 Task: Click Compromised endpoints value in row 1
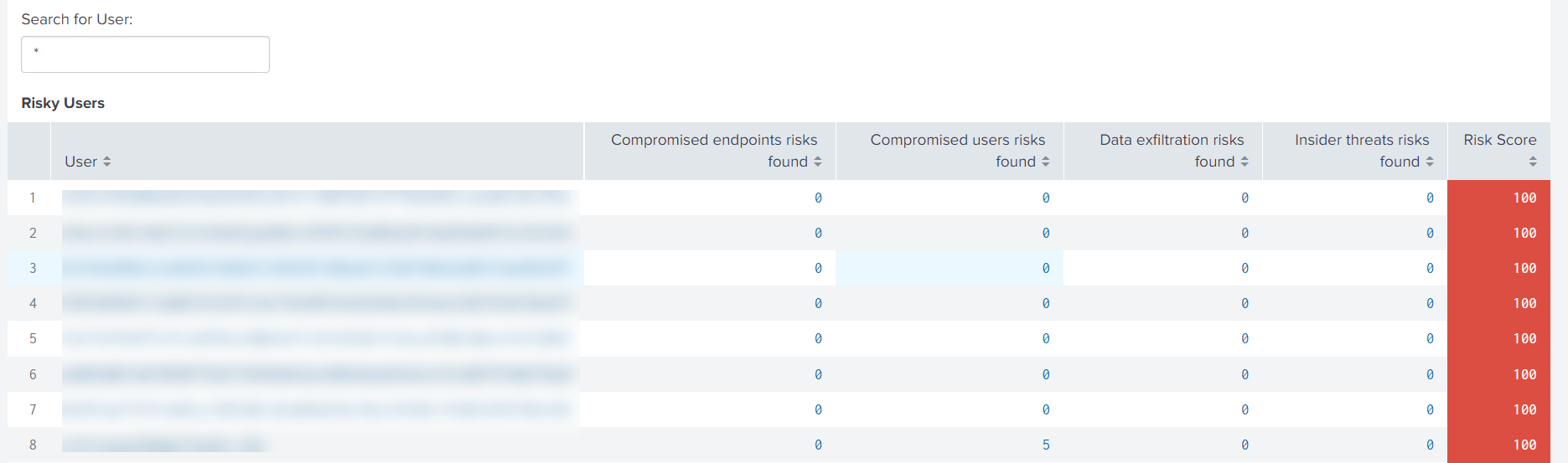pos(818,198)
